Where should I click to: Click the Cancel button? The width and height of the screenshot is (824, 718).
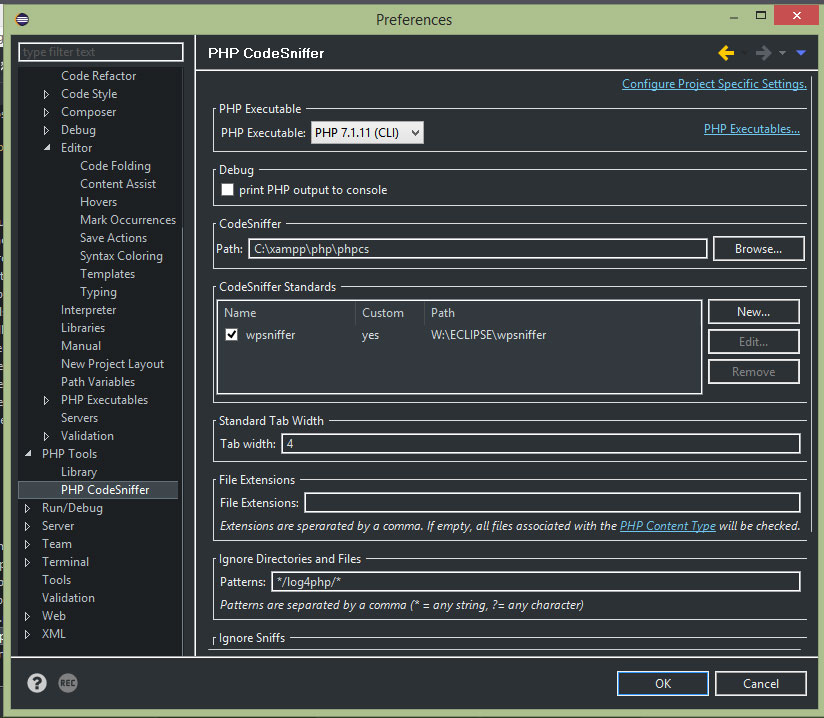760,683
